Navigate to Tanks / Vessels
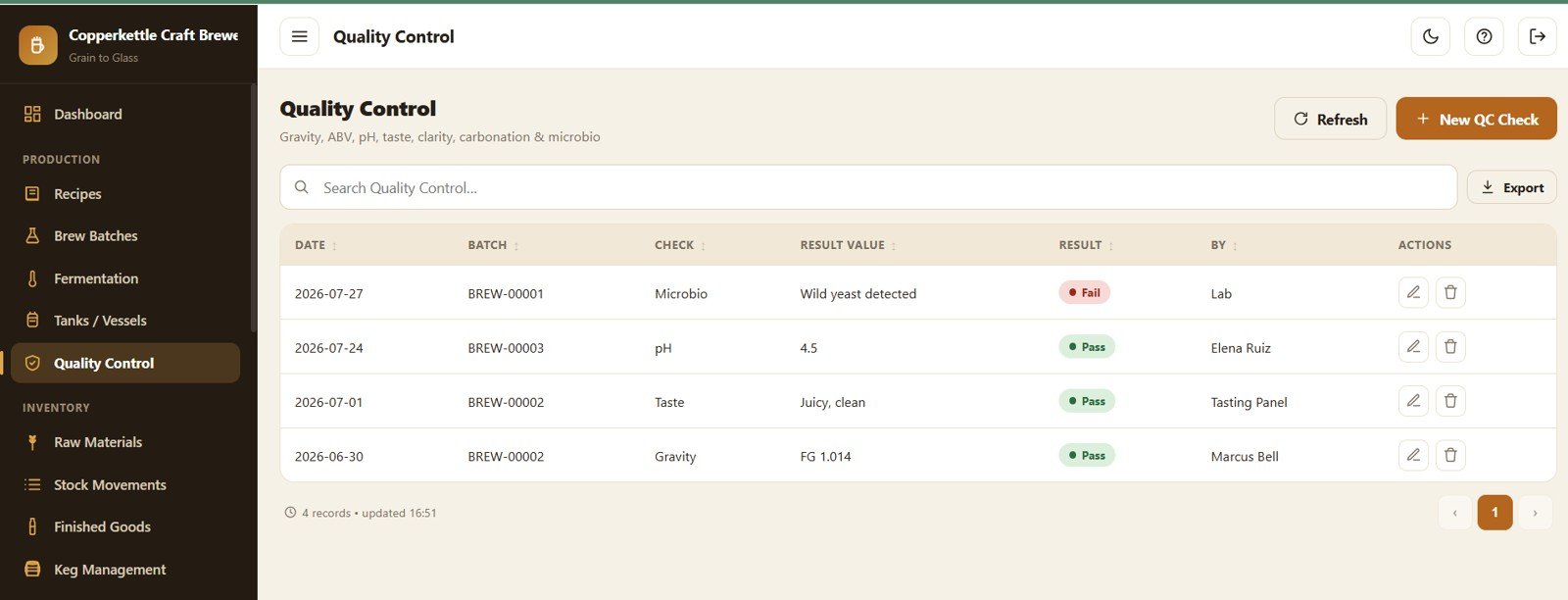The image size is (1568, 600). (125, 321)
